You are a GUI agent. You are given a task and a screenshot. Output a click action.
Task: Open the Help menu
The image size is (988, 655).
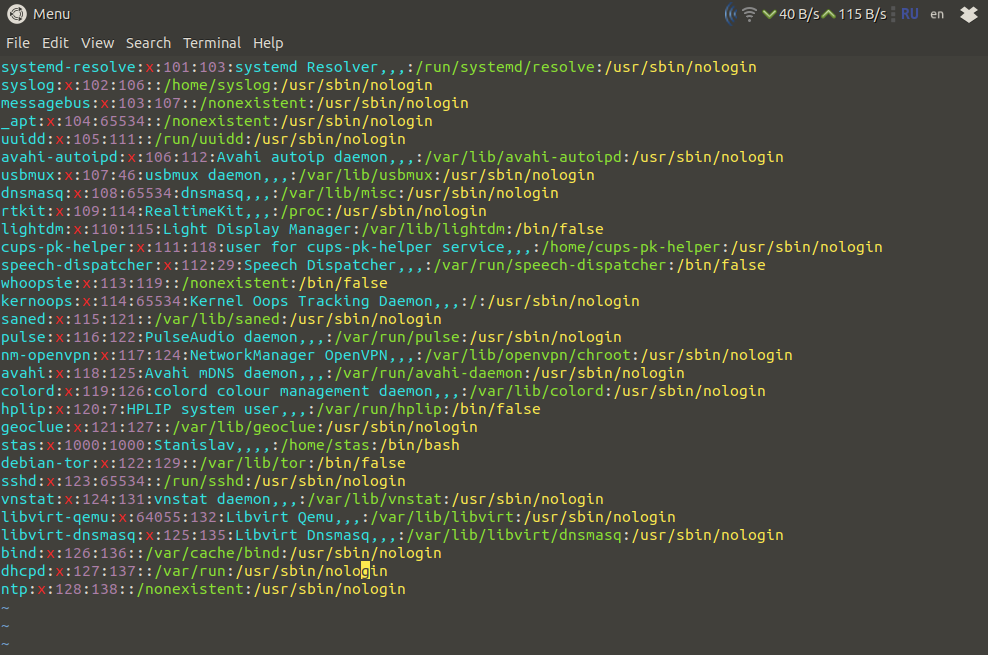268,43
